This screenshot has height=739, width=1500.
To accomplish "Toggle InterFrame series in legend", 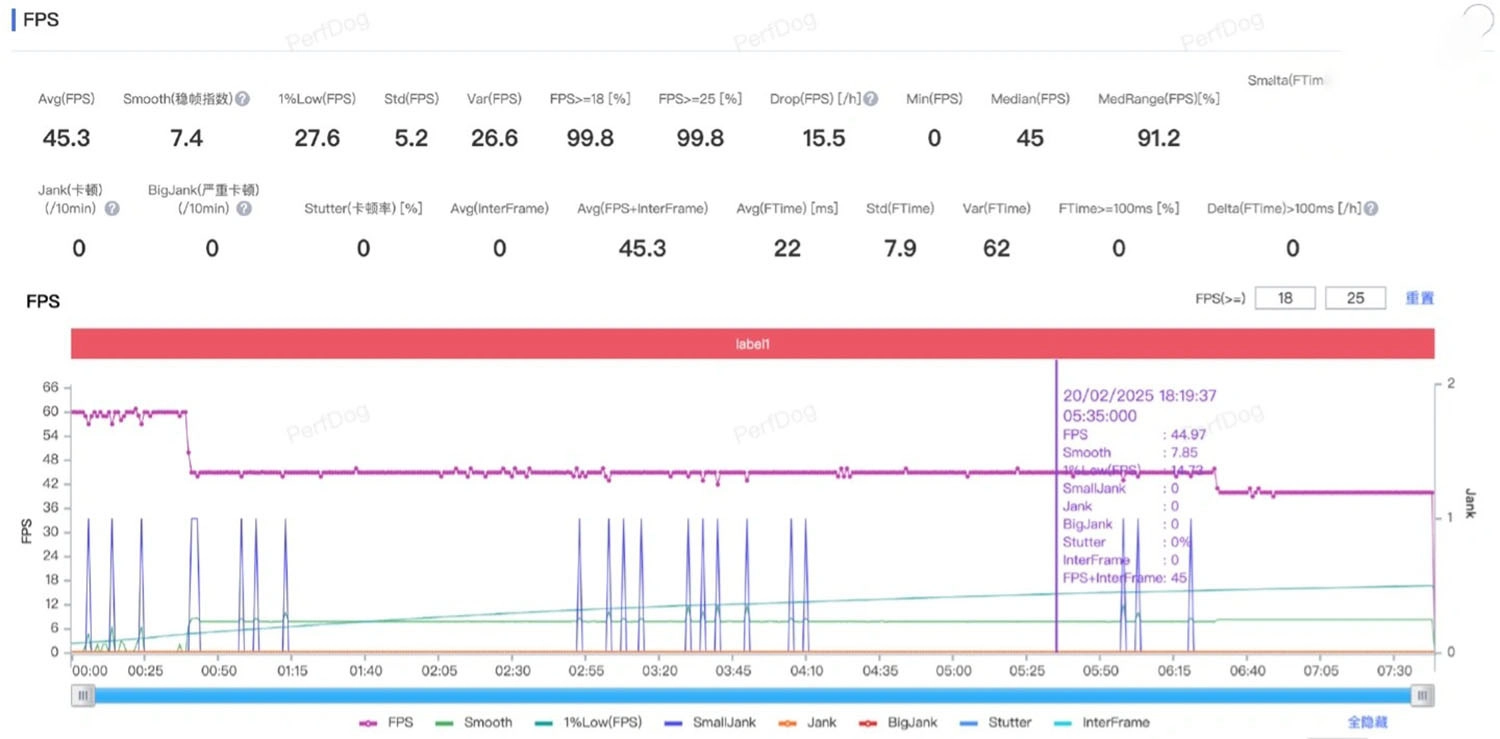I will click(1102, 722).
